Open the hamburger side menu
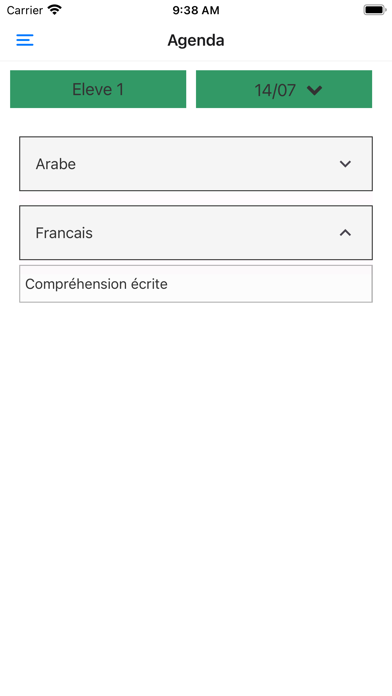392x696 pixels. (25, 40)
